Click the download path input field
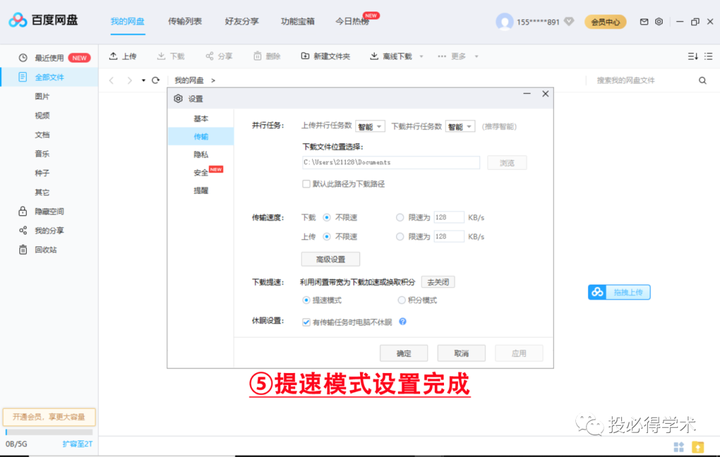 click(391, 163)
